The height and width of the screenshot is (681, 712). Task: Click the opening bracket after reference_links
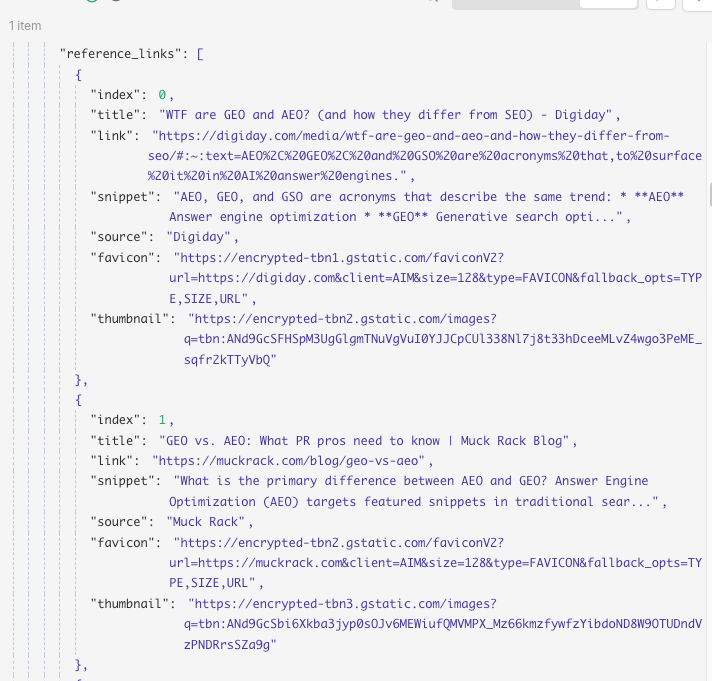click(x=200, y=54)
